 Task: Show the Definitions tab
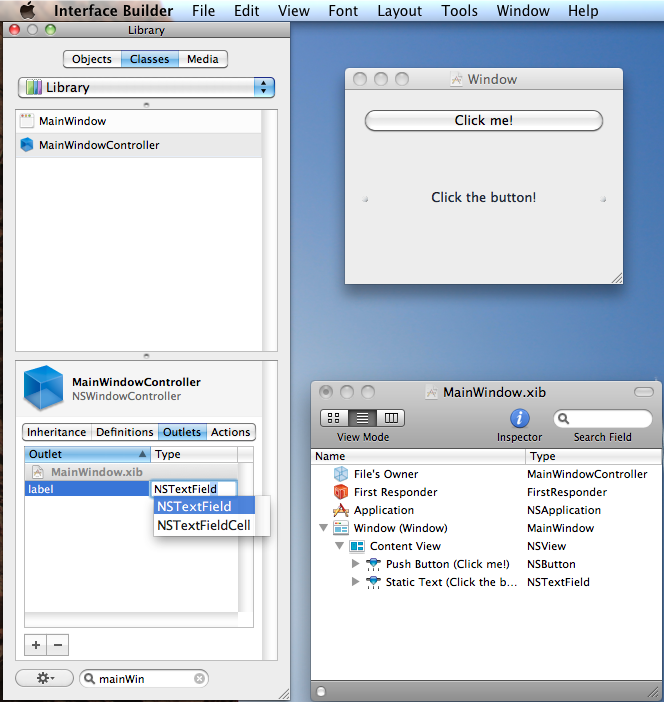tap(124, 432)
